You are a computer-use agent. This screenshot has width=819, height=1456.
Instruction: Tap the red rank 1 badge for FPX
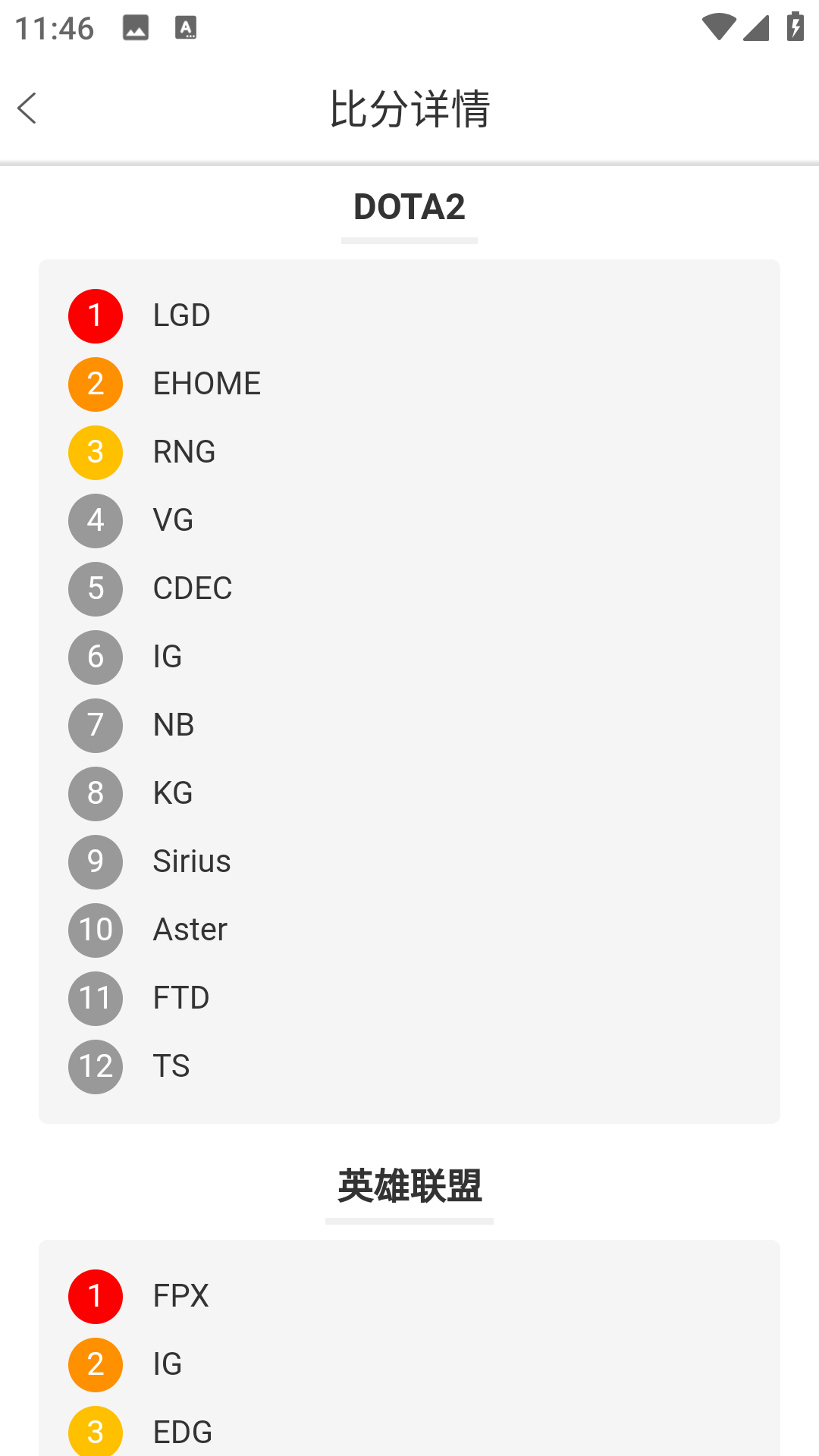coord(96,1296)
